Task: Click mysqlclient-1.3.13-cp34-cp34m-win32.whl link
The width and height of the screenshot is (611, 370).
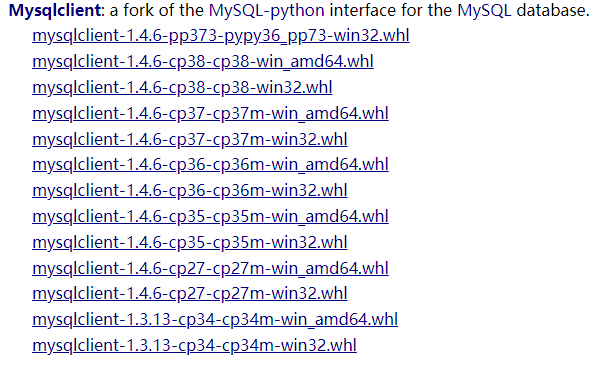Action: tap(194, 345)
